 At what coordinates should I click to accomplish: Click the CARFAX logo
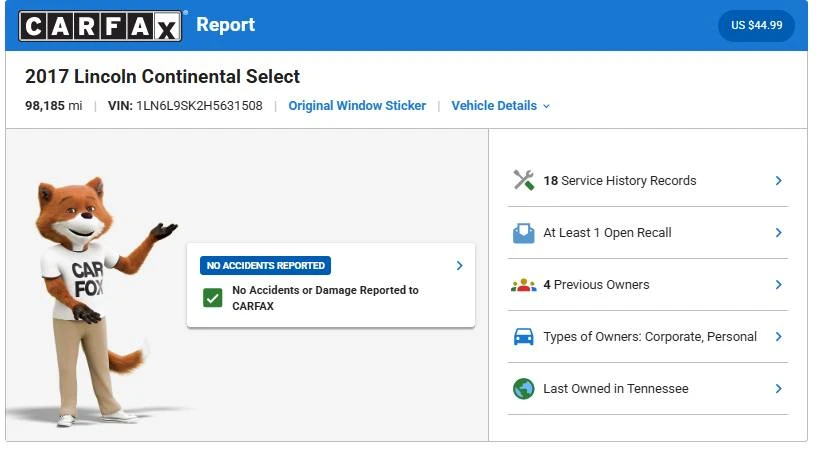(x=100, y=26)
